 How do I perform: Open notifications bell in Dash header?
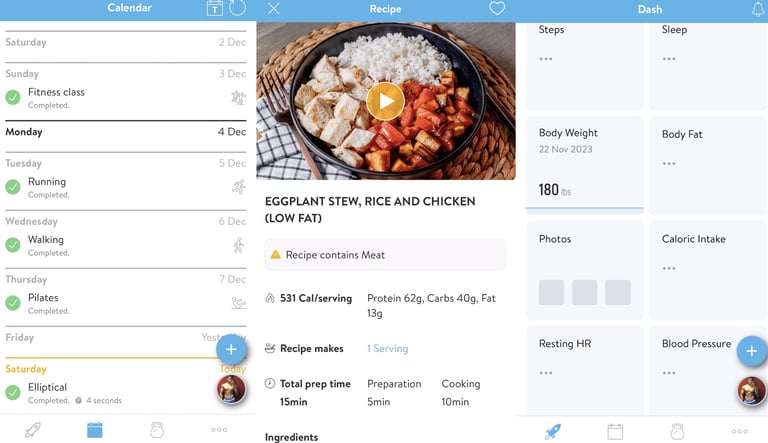pyautogui.click(x=758, y=9)
